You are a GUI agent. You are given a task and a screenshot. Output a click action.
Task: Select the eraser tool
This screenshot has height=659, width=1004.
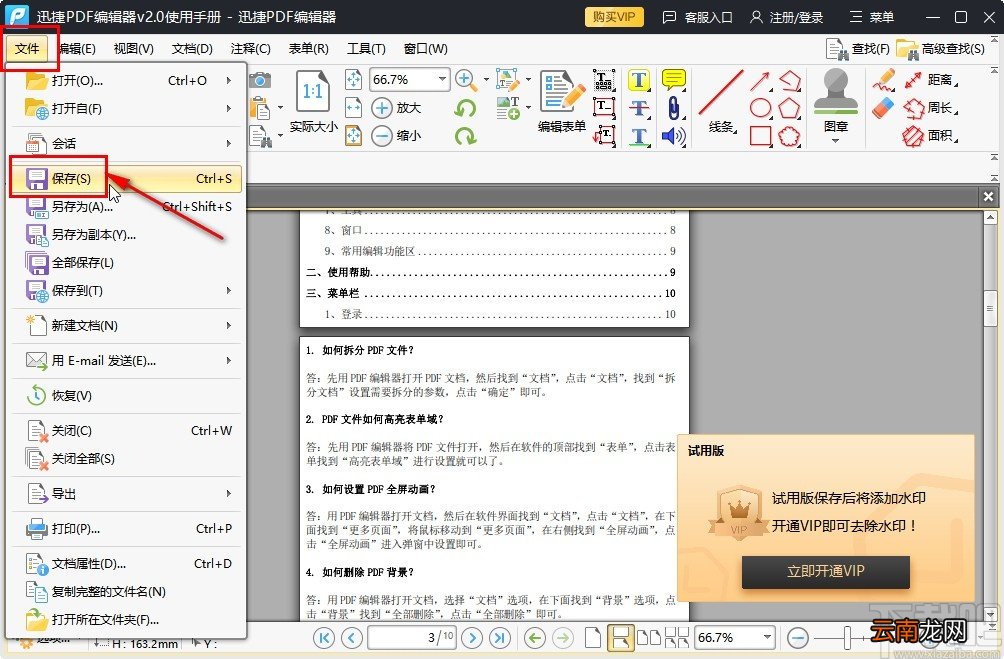[x=883, y=108]
